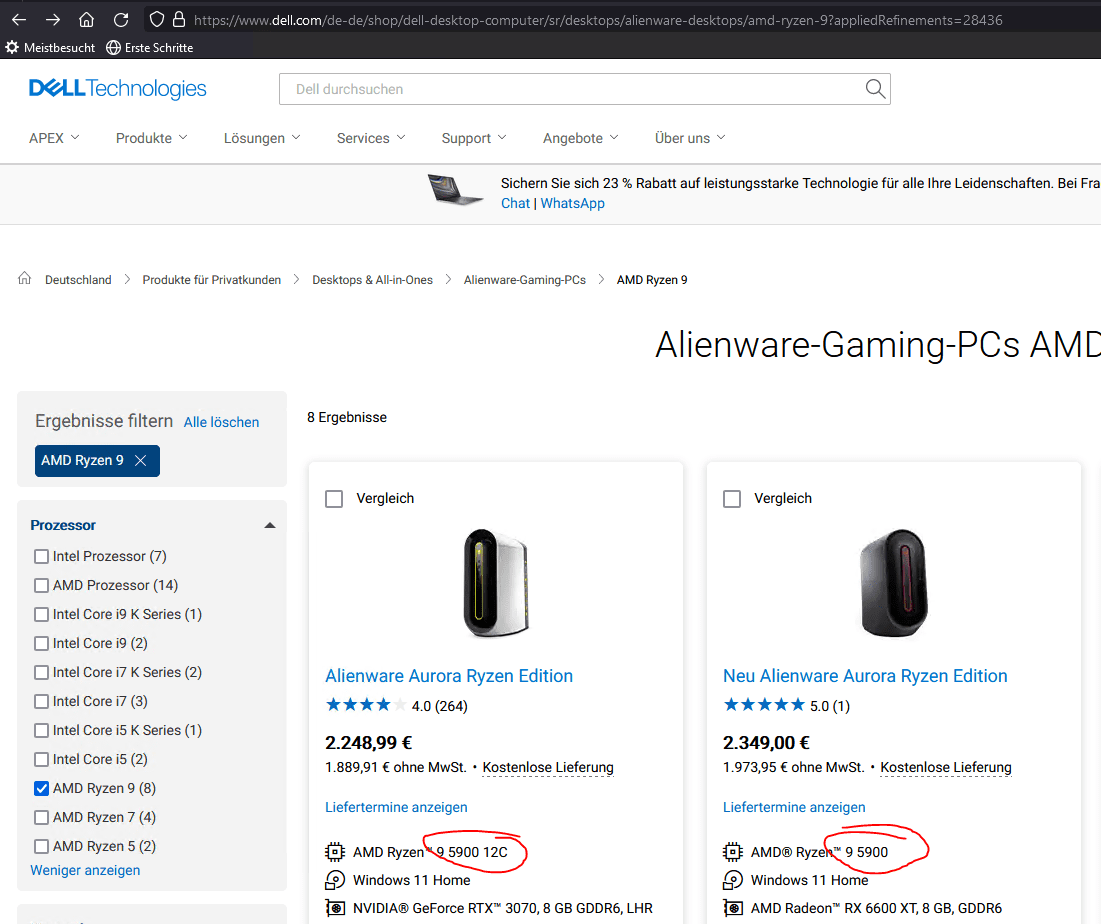The image size is (1101, 924).
Task: Open the Produkte dropdown menu
Action: pos(151,138)
